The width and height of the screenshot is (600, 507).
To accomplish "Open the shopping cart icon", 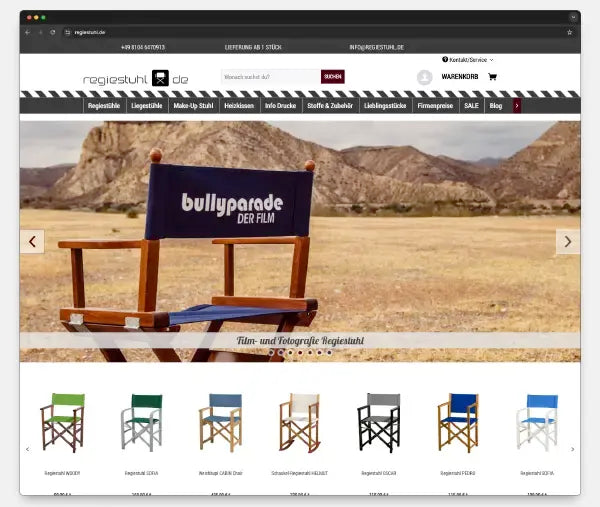I will [492, 77].
